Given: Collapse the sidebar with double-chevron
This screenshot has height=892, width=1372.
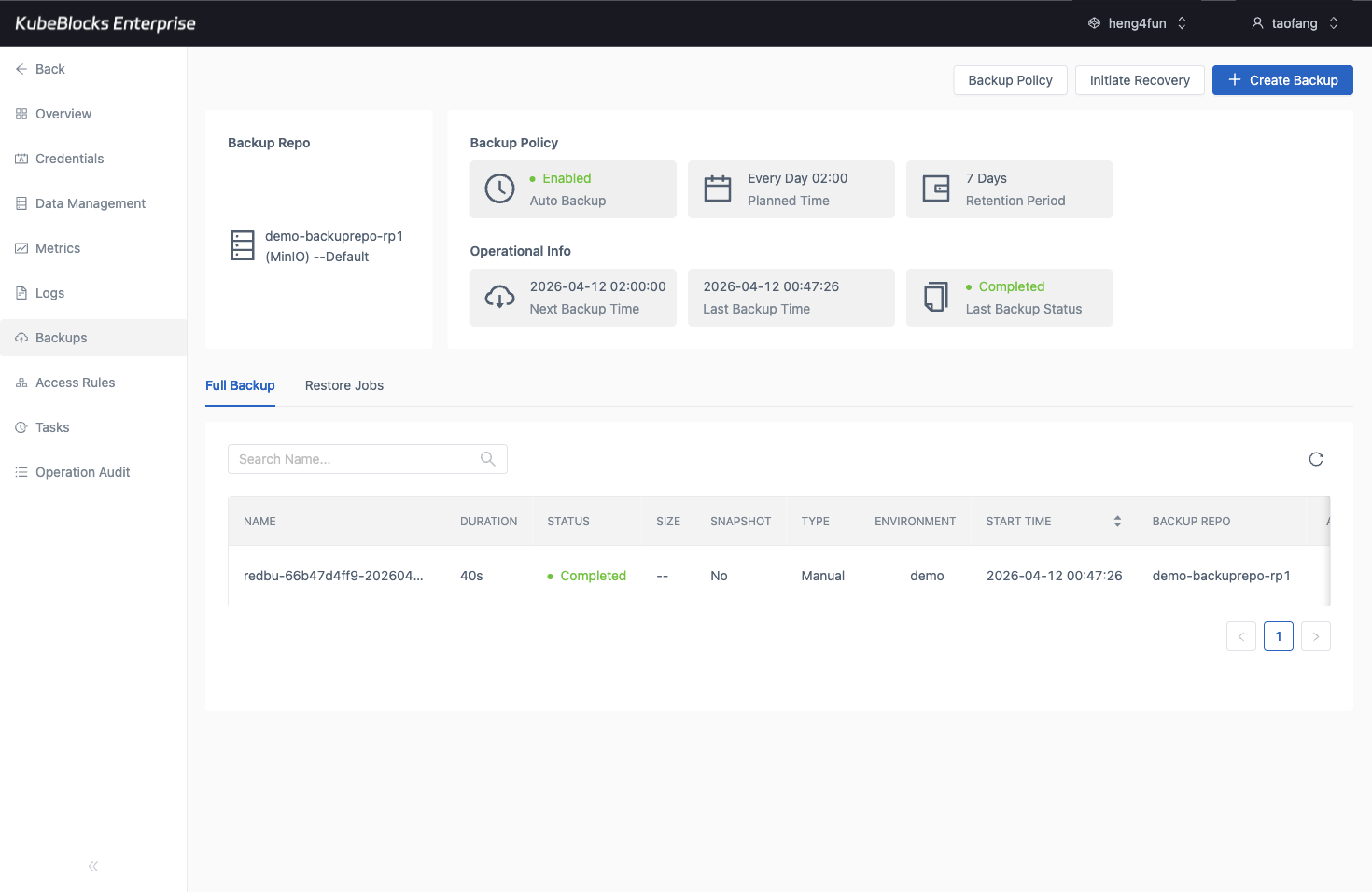Looking at the screenshot, I should pyautogui.click(x=93, y=867).
